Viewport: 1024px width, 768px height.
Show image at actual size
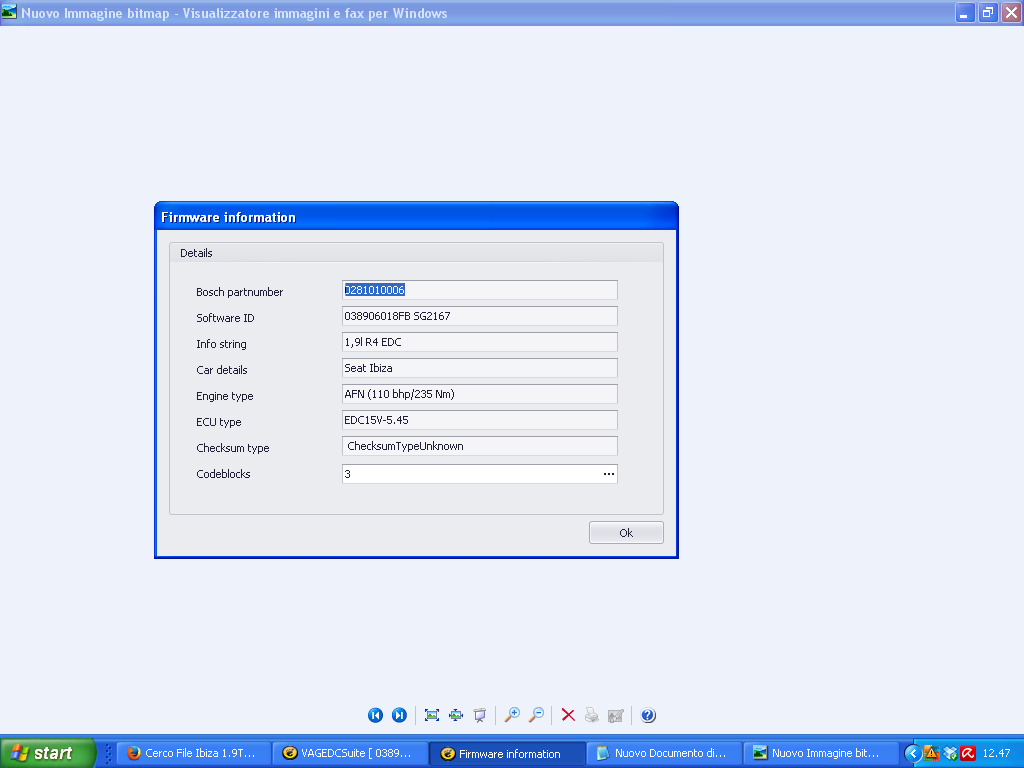(x=456, y=715)
